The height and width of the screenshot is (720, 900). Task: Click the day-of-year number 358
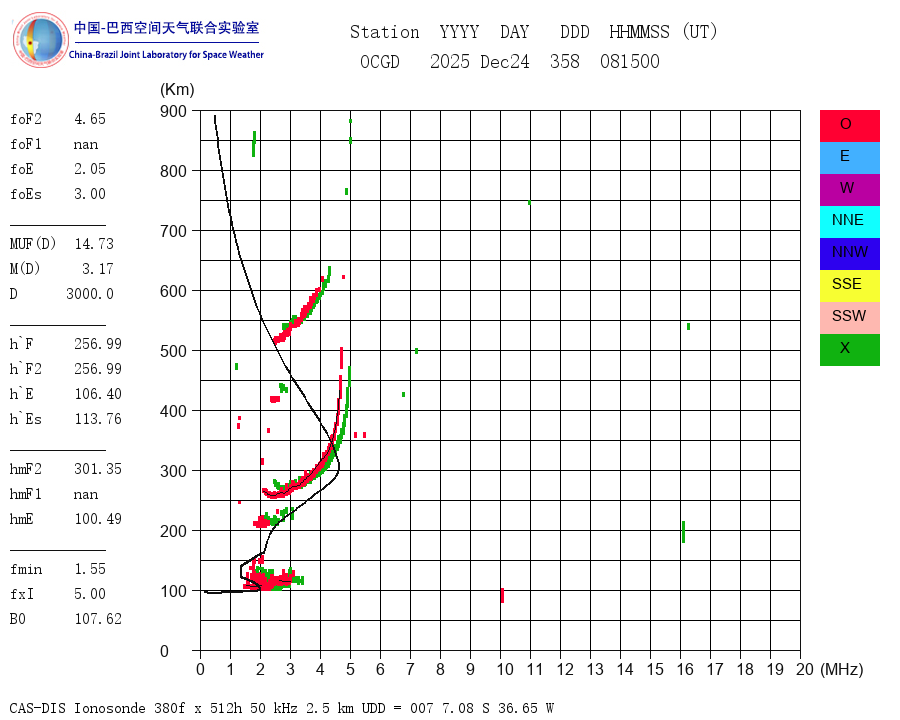tap(565, 61)
